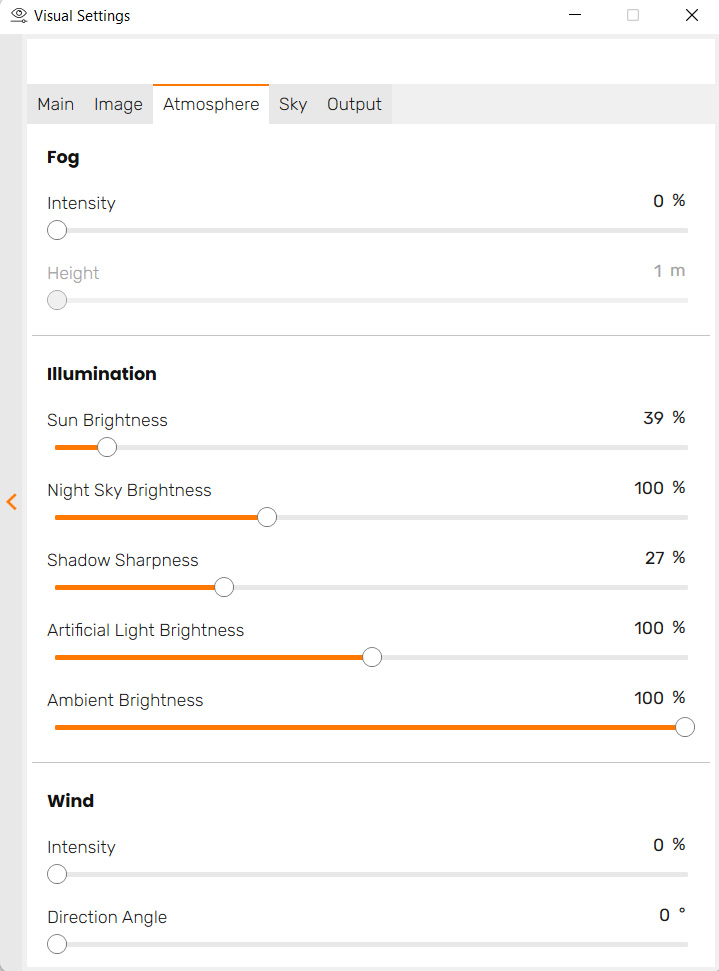The image size is (719, 971).
Task: Click the Night Sky Brightness slider handle
Action: [x=267, y=517]
